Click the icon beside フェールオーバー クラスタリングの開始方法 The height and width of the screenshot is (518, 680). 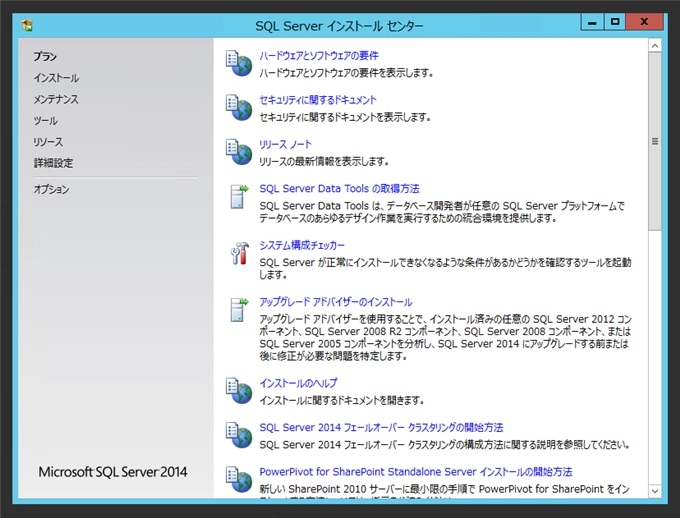tap(239, 435)
